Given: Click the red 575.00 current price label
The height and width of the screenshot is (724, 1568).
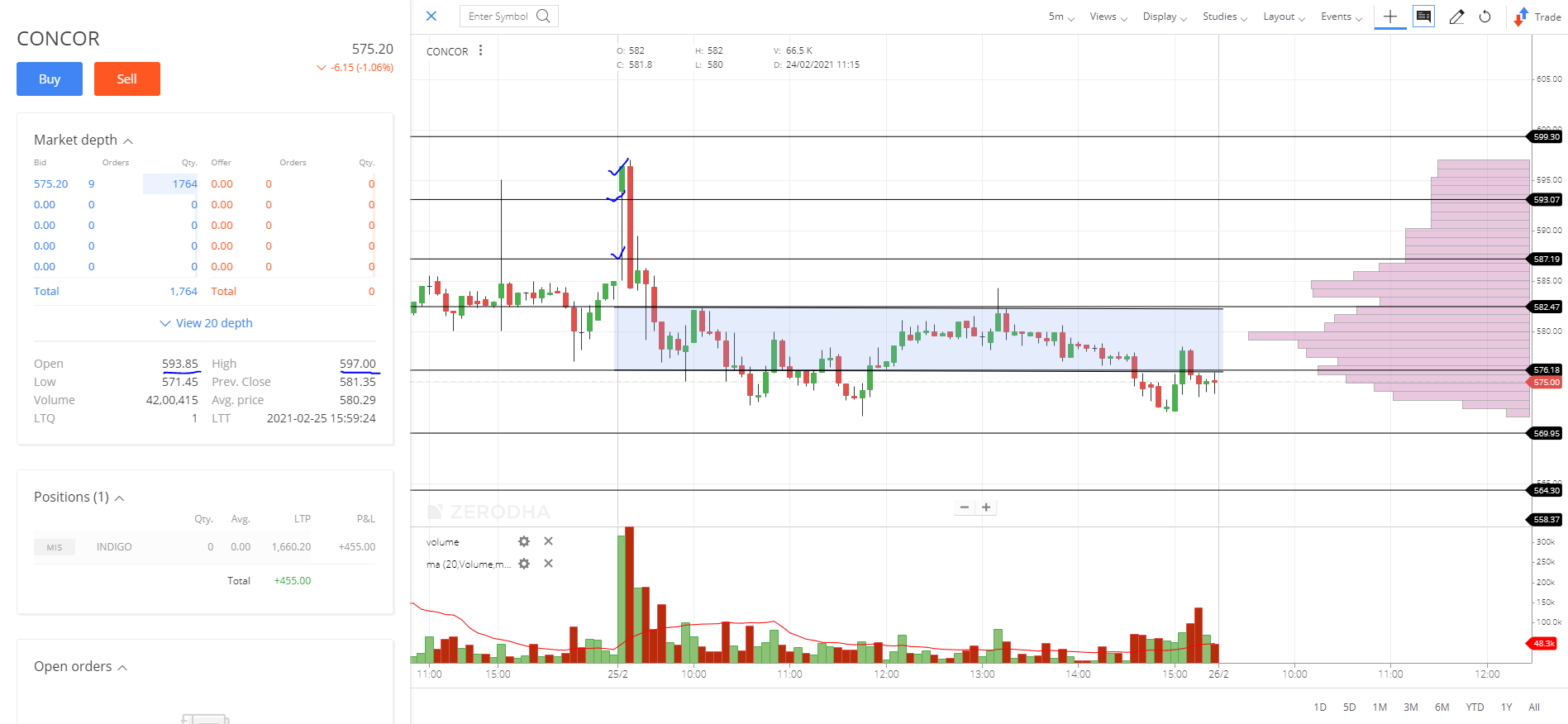Looking at the screenshot, I should (1545, 382).
